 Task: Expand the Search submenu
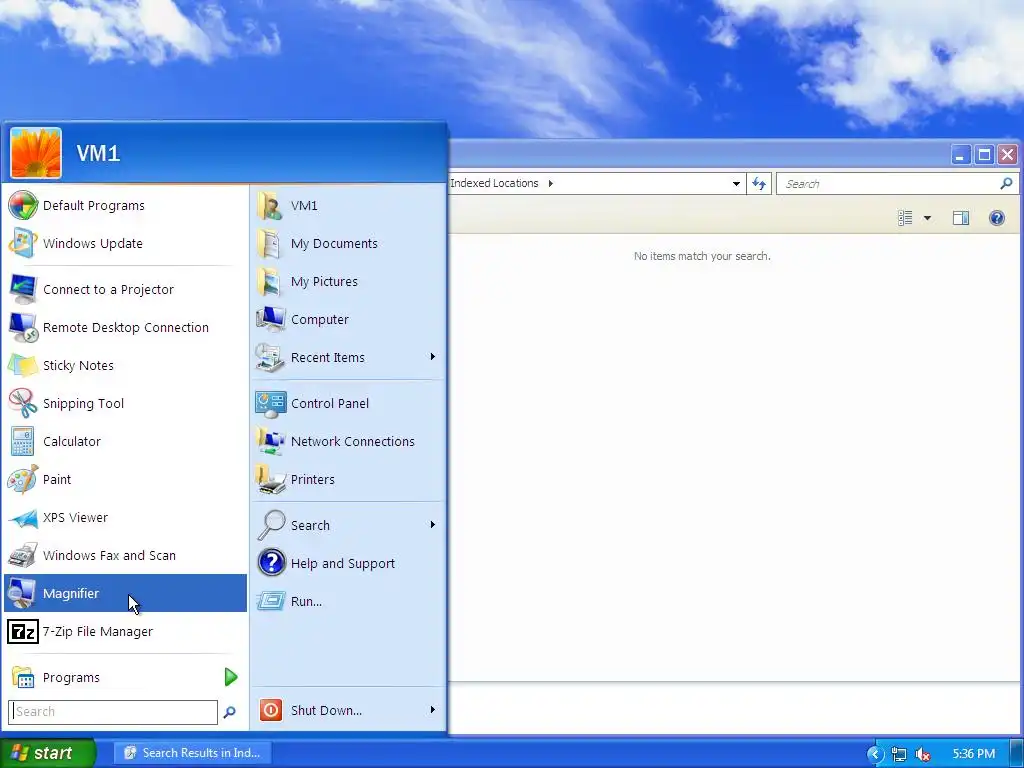pyautogui.click(x=432, y=524)
